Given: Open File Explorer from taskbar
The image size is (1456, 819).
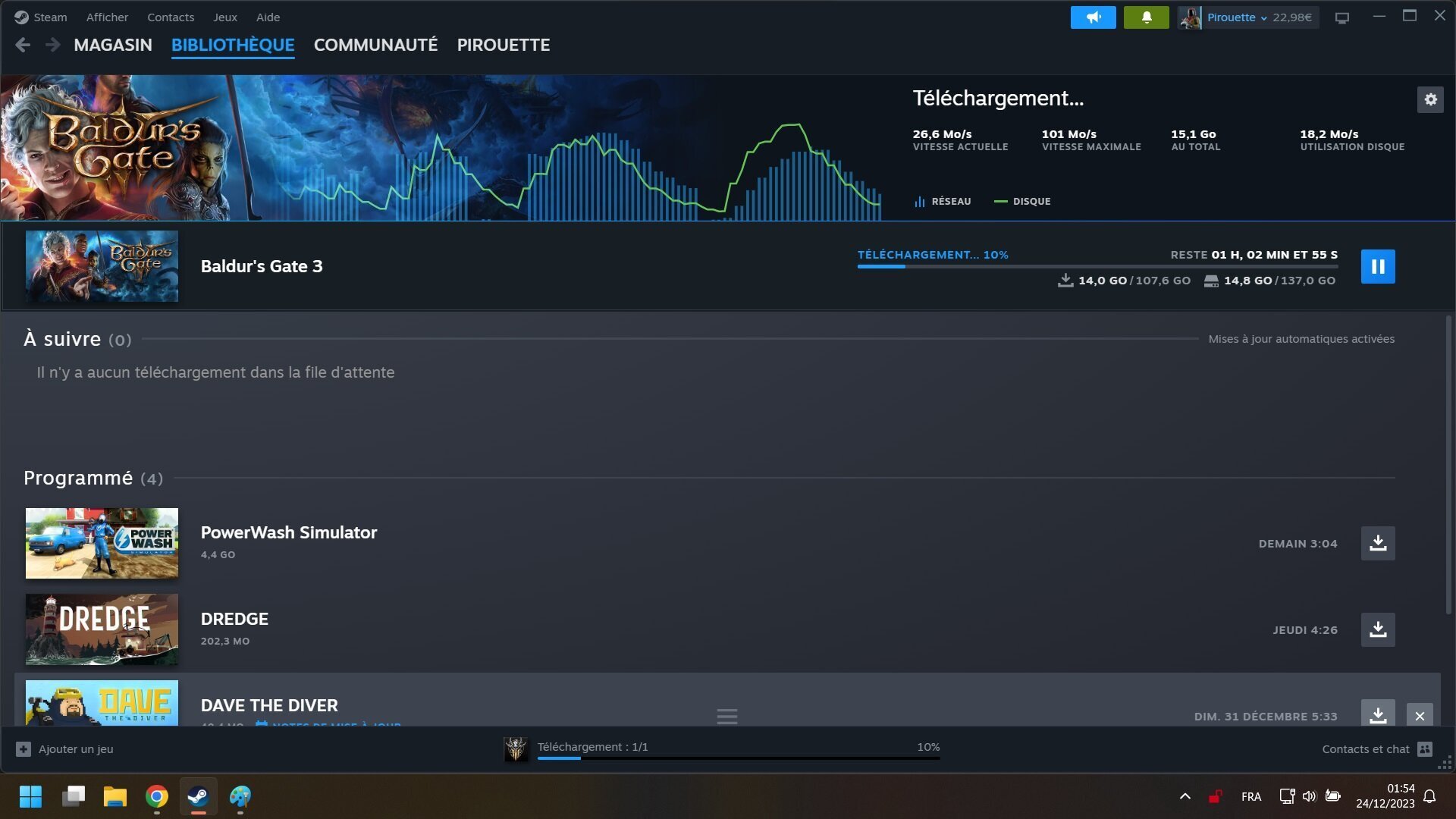Looking at the screenshot, I should pyautogui.click(x=115, y=796).
